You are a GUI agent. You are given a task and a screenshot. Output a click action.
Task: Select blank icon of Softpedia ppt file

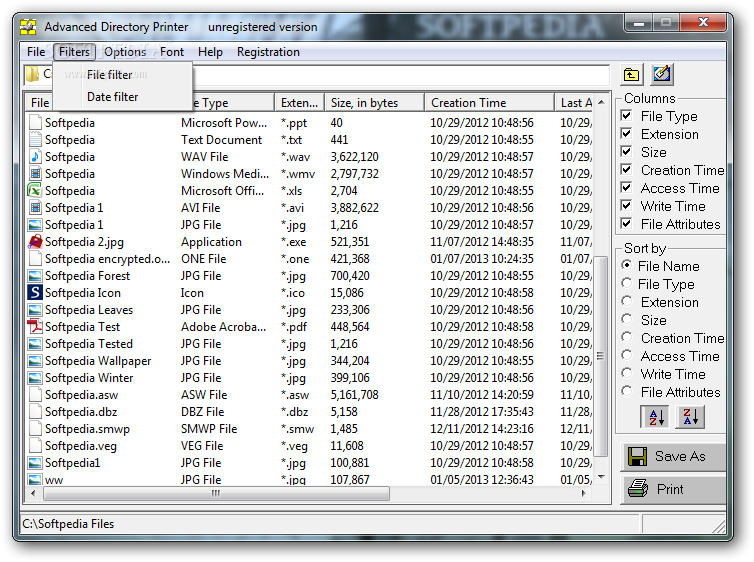[x=35, y=123]
